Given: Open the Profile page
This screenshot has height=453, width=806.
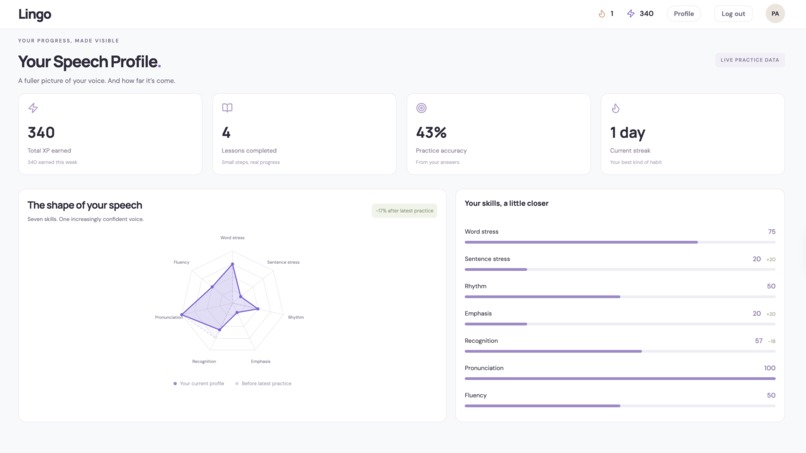Looking at the screenshot, I should (684, 14).
